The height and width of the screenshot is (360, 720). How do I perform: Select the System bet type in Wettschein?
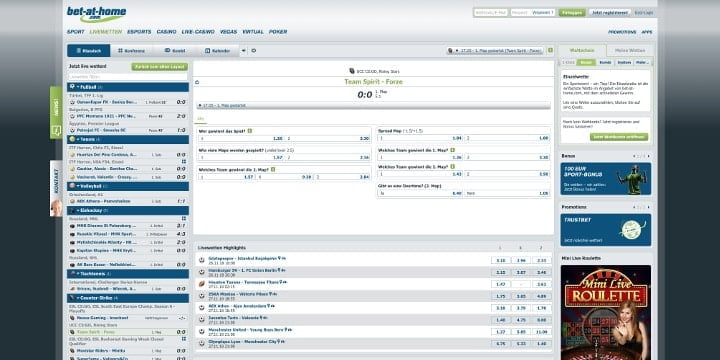(x=624, y=62)
